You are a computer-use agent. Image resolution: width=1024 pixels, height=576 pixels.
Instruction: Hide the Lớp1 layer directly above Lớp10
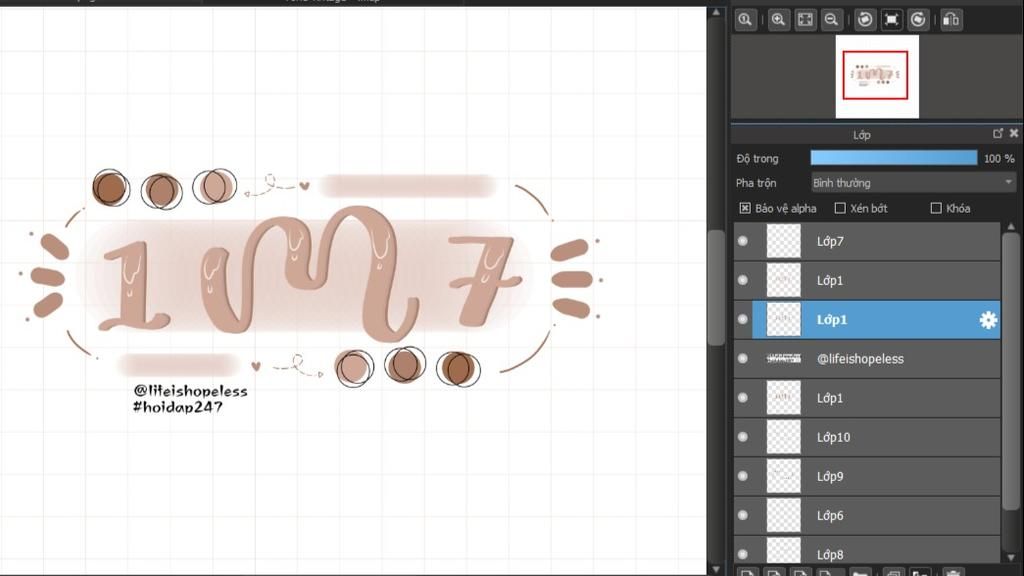point(743,398)
